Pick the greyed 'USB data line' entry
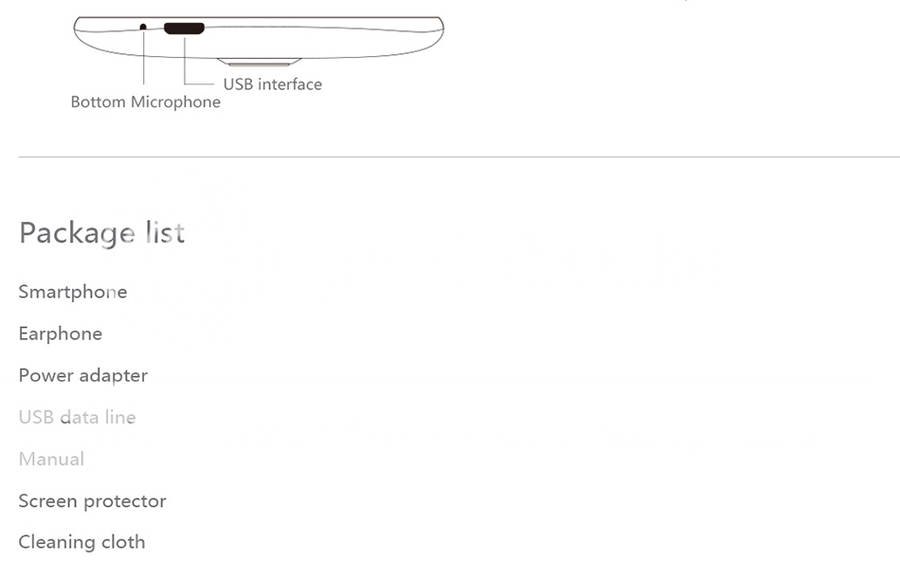The image size is (900, 581). [77, 417]
